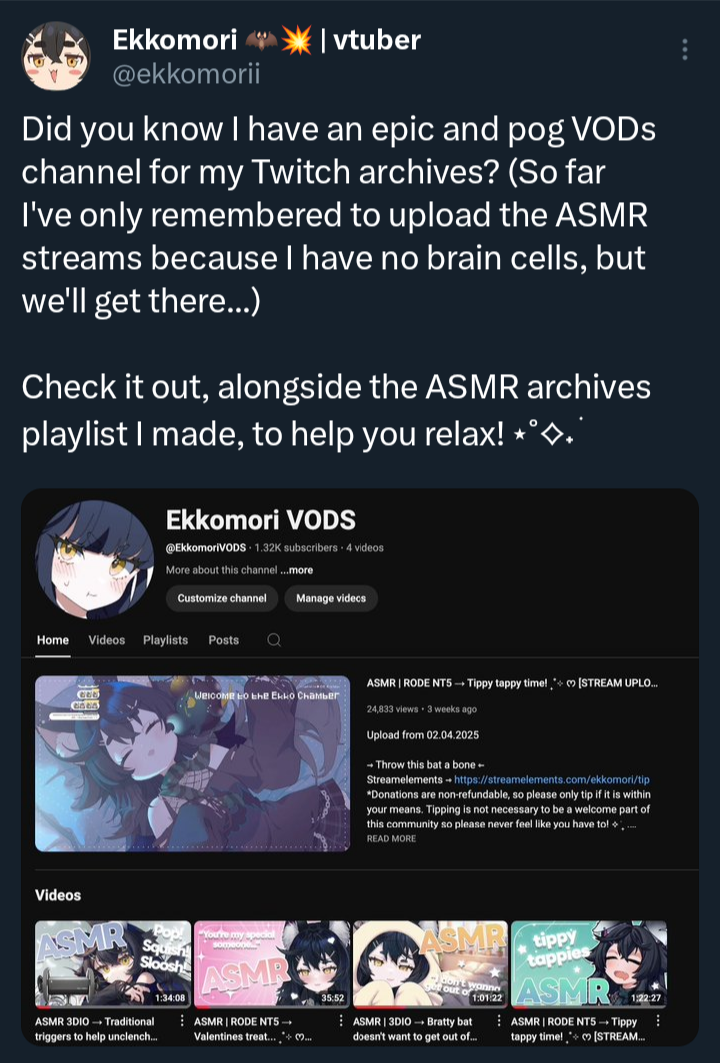The height and width of the screenshot is (1063, 720).
Task: Open options menu for Bratty bat video
Action: (499, 1020)
